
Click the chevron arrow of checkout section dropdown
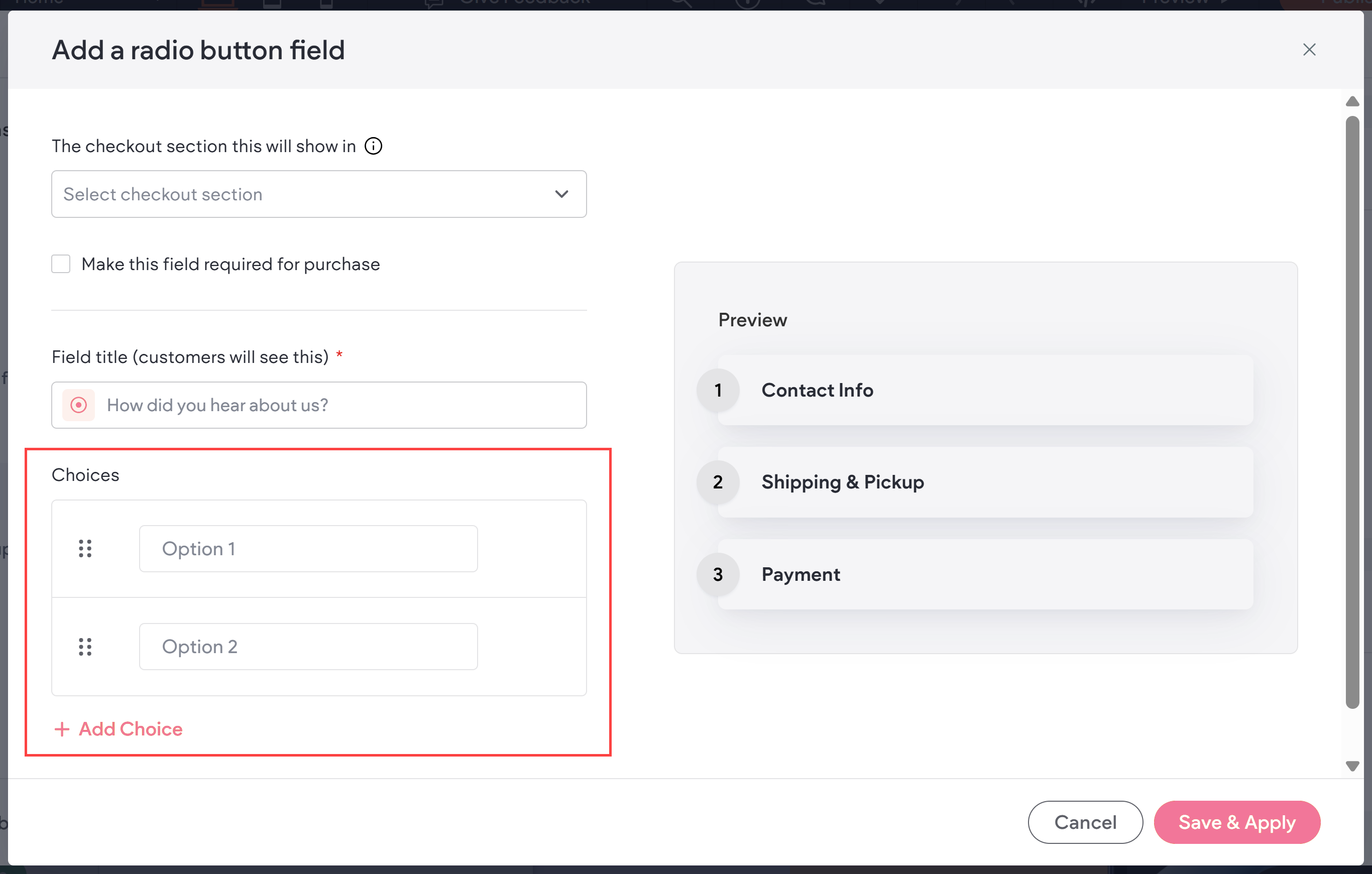pos(561,194)
